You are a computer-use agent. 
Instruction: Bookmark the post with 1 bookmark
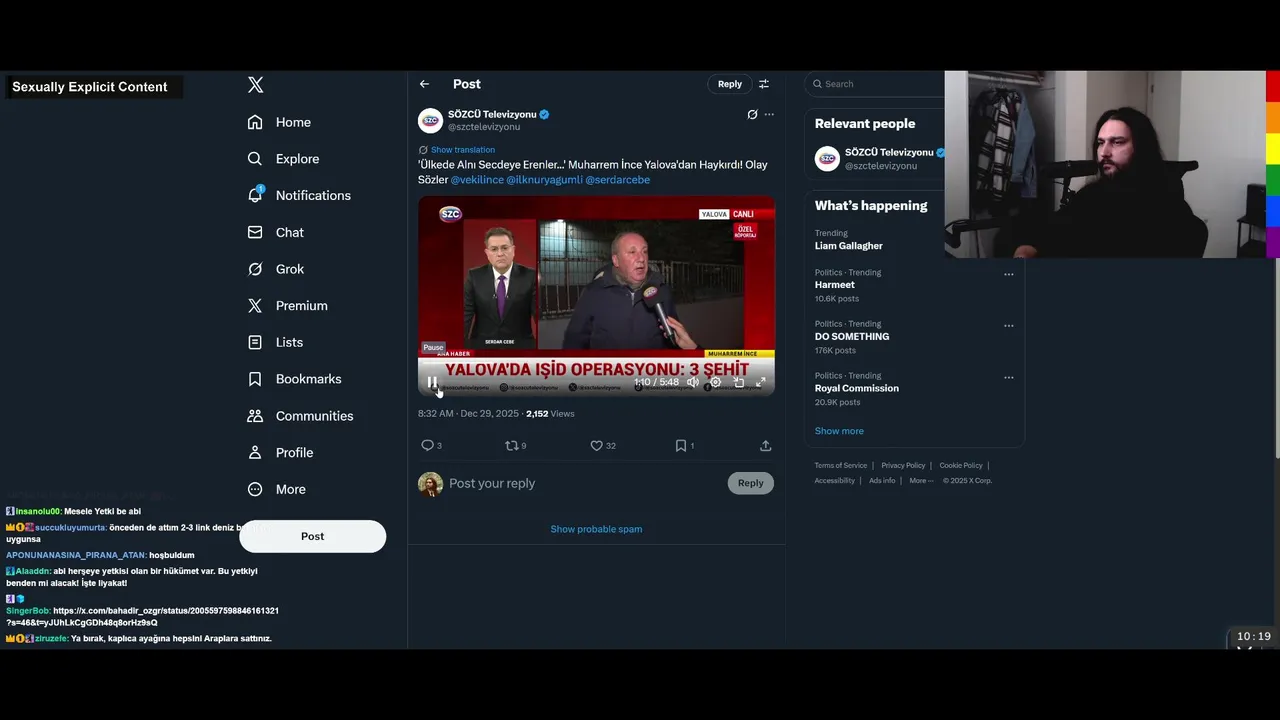pos(680,446)
